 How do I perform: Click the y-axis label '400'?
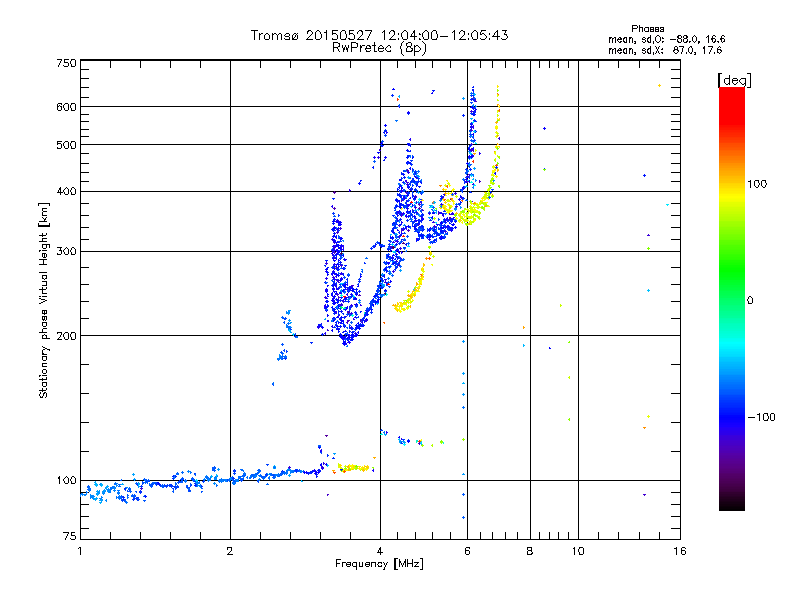[x=66, y=192]
